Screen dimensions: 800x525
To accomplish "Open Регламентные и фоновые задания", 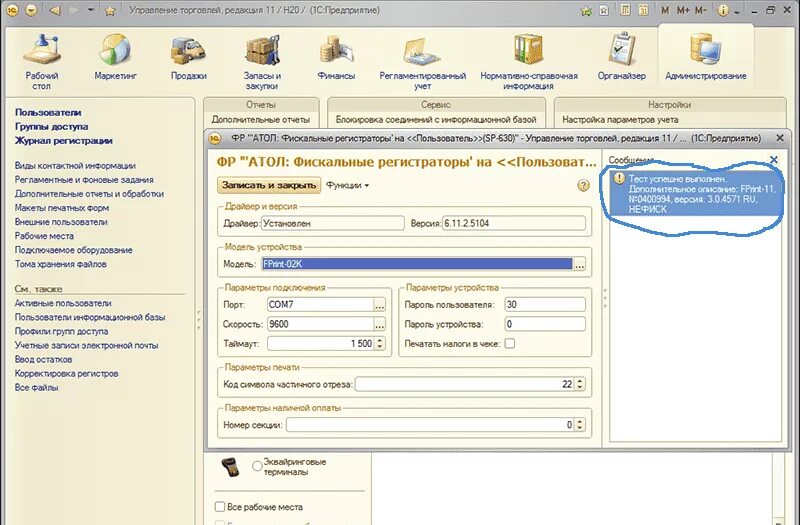I will (x=84, y=180).
